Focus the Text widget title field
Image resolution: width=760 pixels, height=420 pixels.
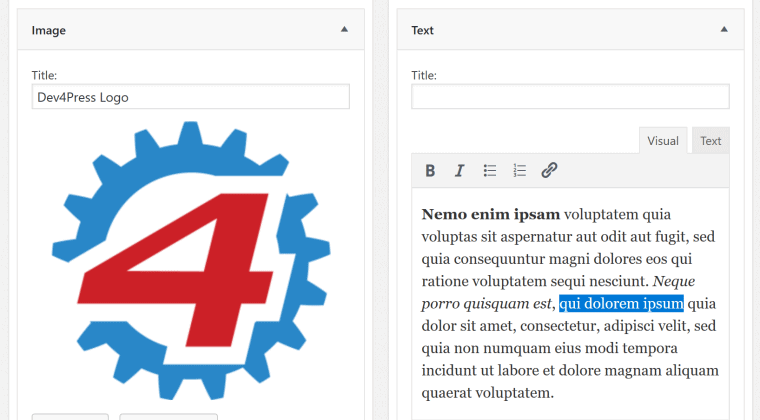pyautogui.click(x=570, y=97)
